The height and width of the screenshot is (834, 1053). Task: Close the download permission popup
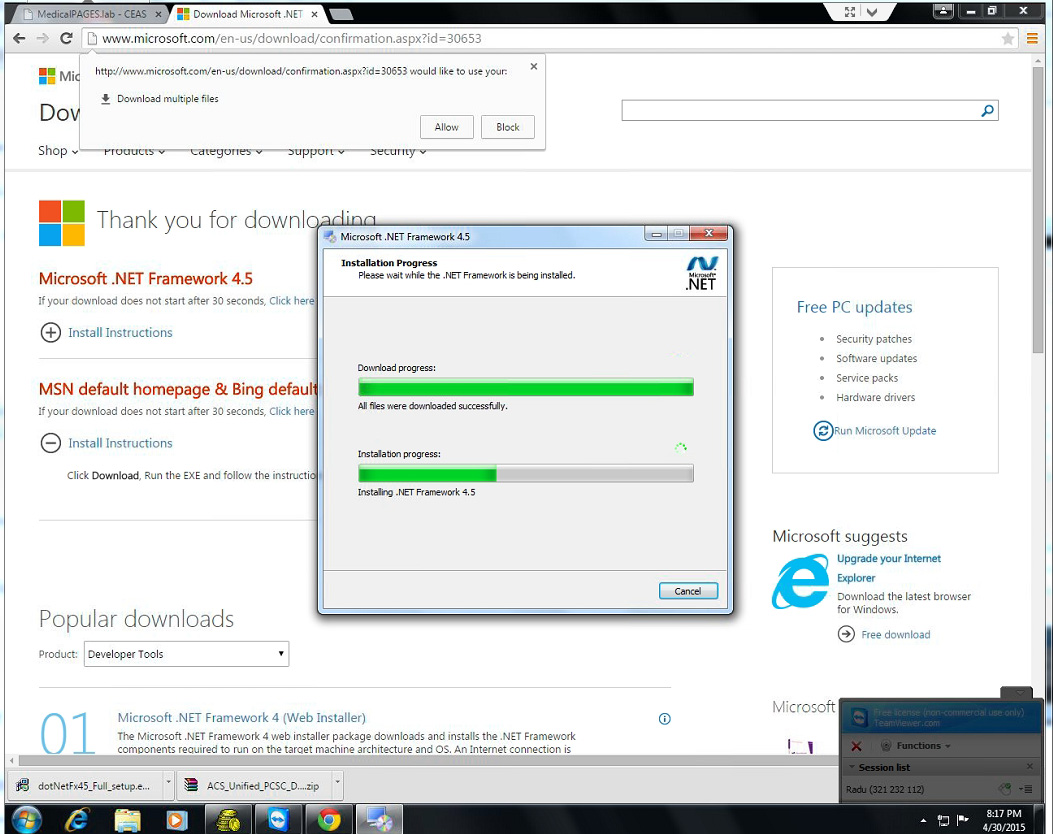pyautogui.click(x=533, y=66)
